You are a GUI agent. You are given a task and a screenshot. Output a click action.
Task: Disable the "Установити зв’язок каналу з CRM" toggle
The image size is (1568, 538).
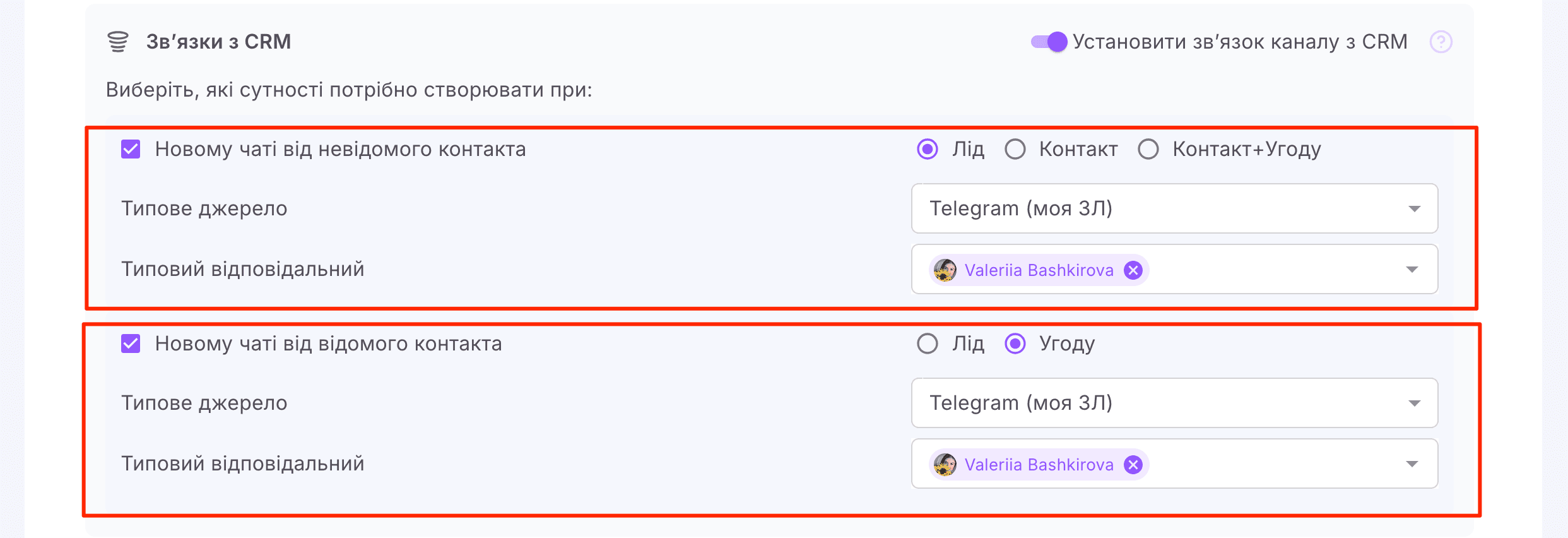click(1048, 41)
